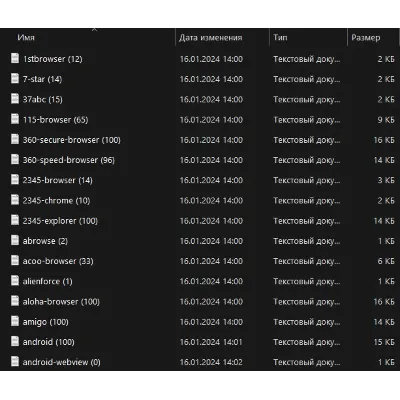Click the 15 КБ size of android
Screen dimensions: 400x400
pyautogui.click(x=384, y=342)
